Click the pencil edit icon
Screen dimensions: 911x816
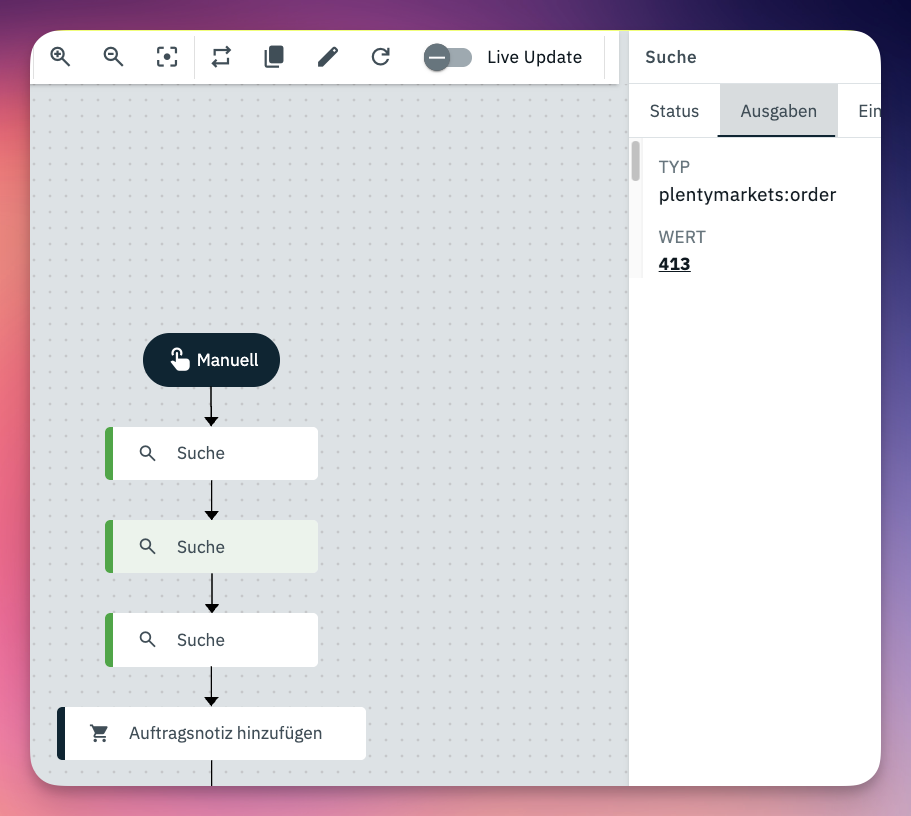point(327,57)
